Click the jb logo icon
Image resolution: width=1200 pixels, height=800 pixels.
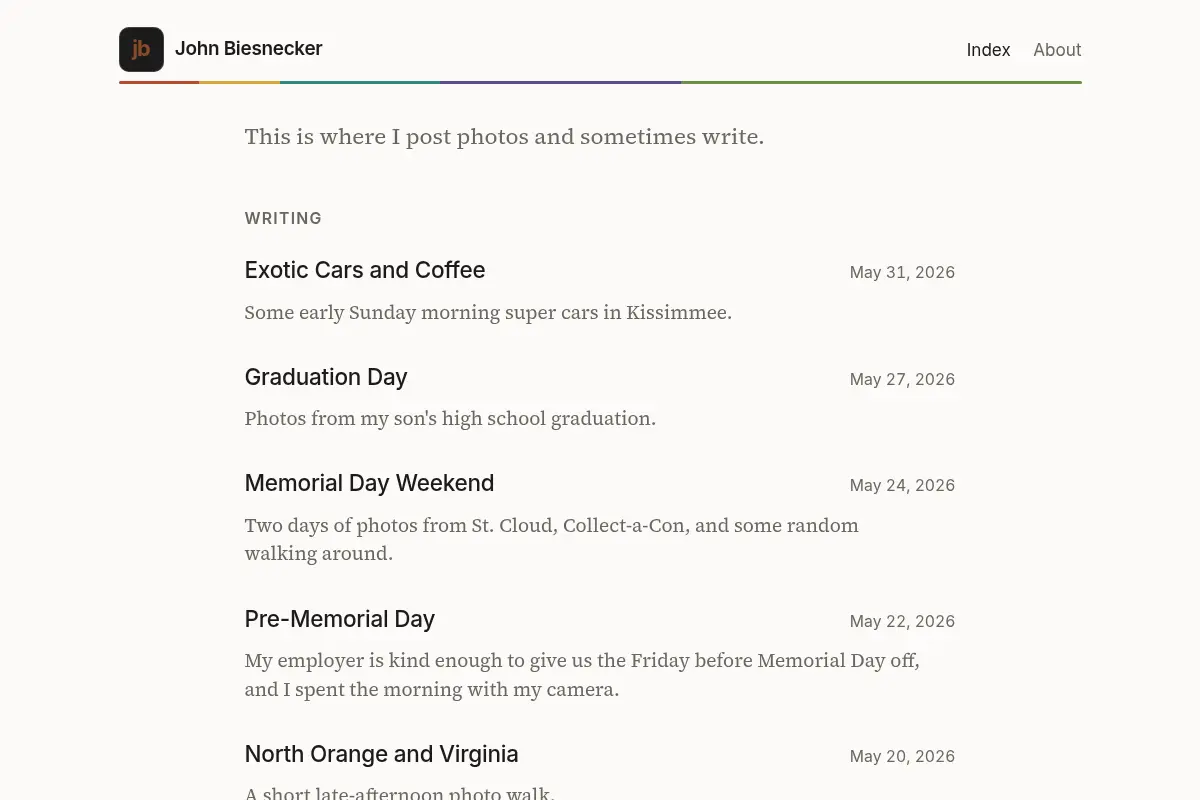click(141, 50)
